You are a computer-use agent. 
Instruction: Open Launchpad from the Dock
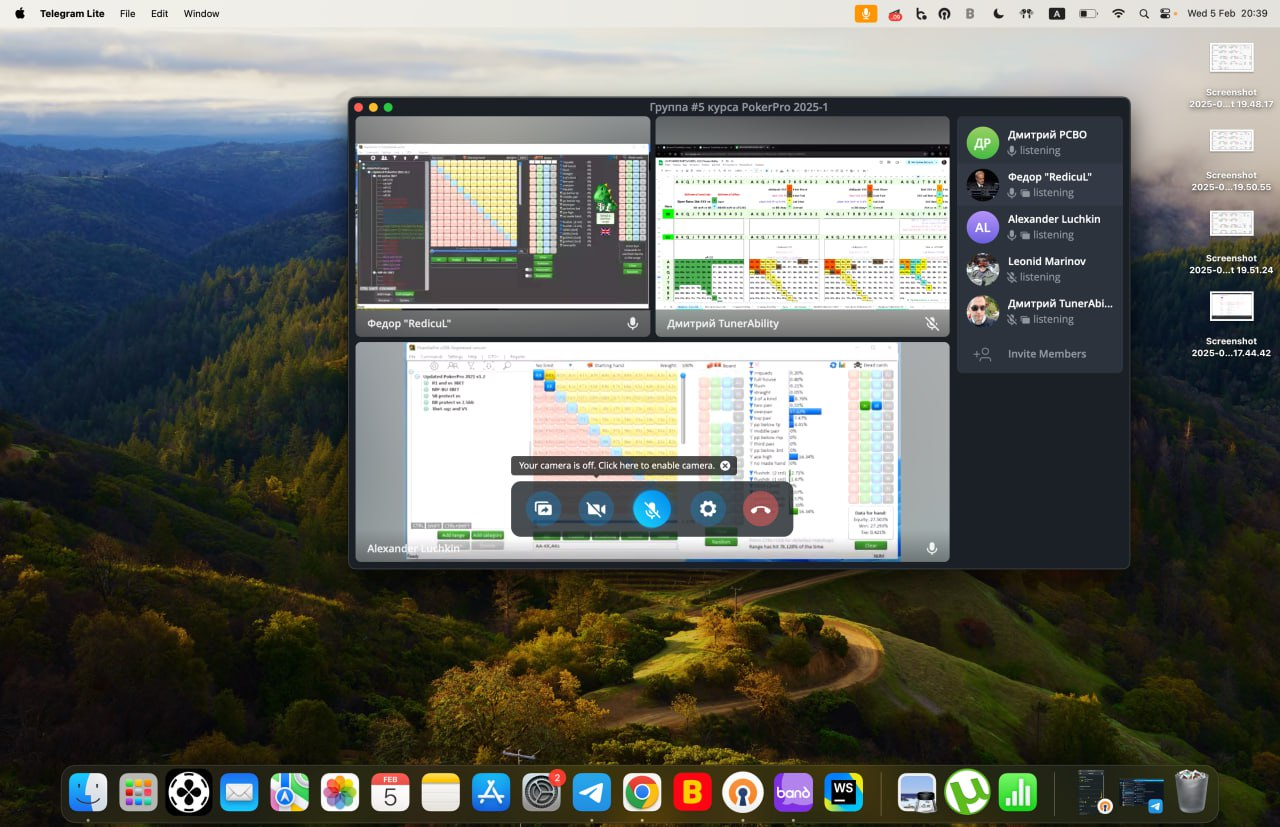(139, 793)
